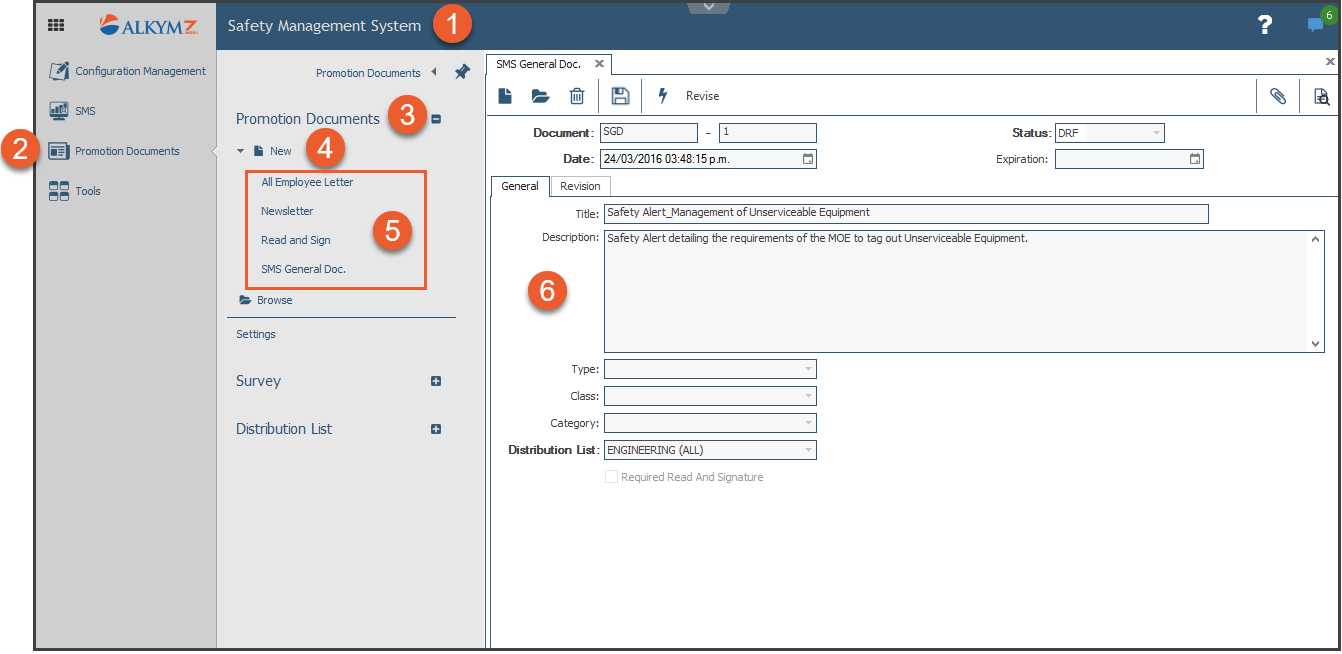Click the SMS monitor sidebar icon

[59, 111]
